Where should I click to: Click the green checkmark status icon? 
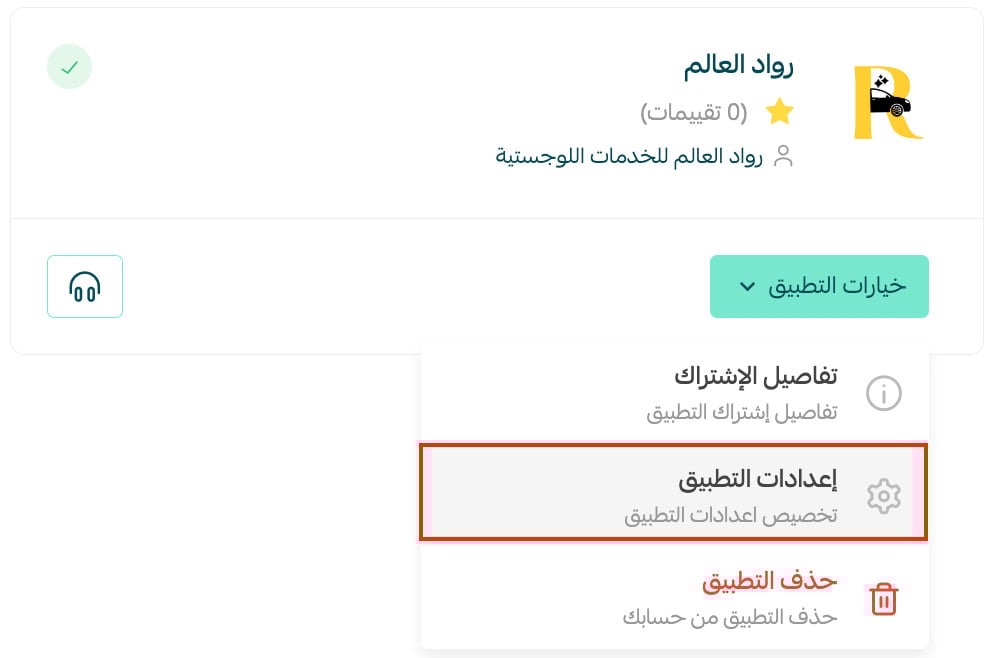(x=70, y=67)
